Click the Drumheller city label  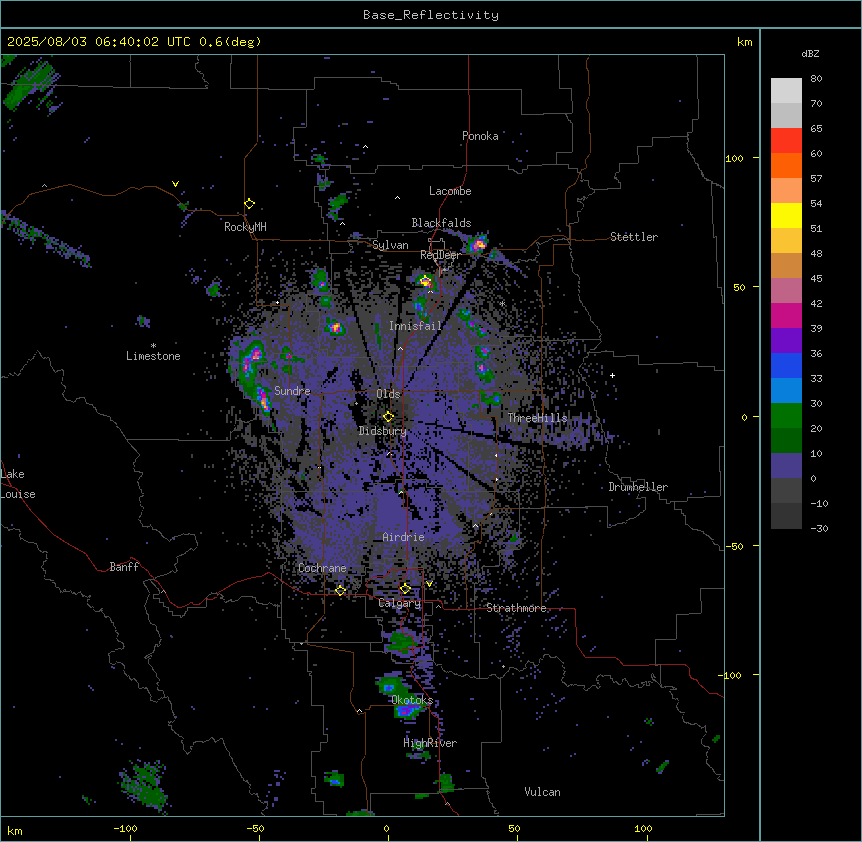(638, 487)
